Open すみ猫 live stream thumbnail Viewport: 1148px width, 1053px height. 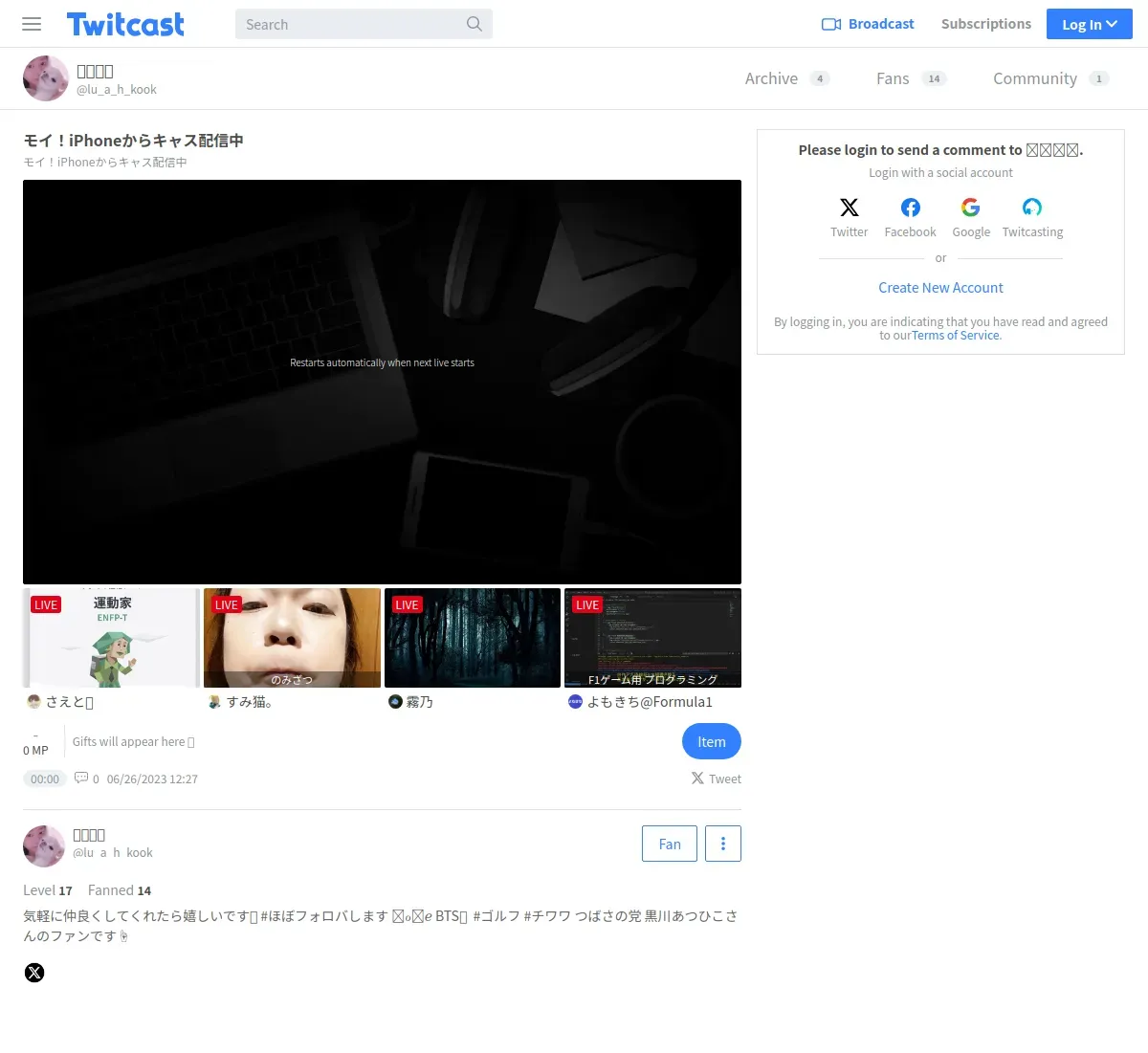pos(292,638)
